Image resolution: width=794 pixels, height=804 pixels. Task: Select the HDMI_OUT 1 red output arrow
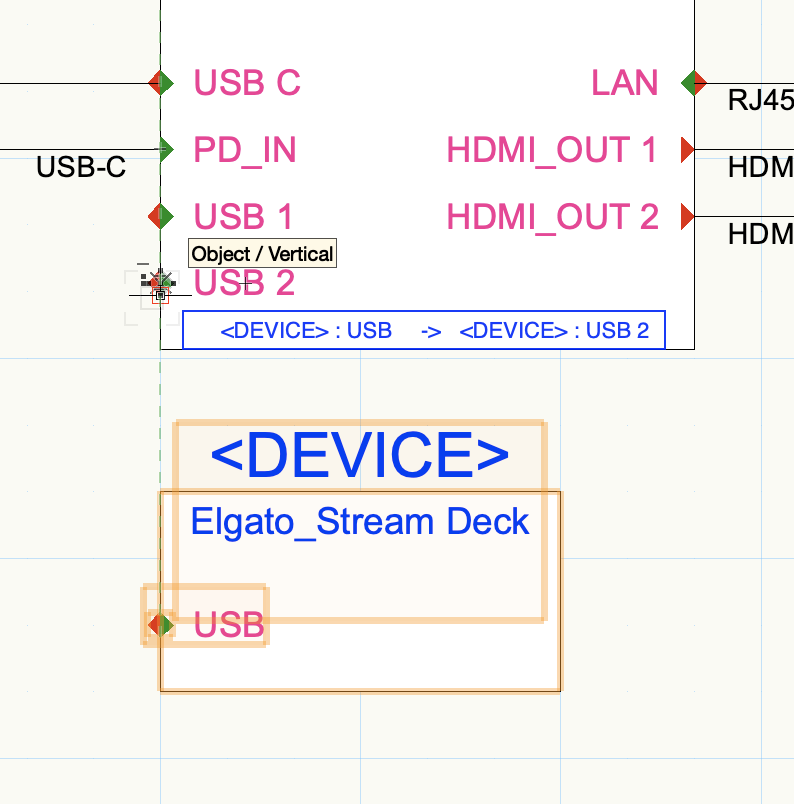(x=687, y=150)
